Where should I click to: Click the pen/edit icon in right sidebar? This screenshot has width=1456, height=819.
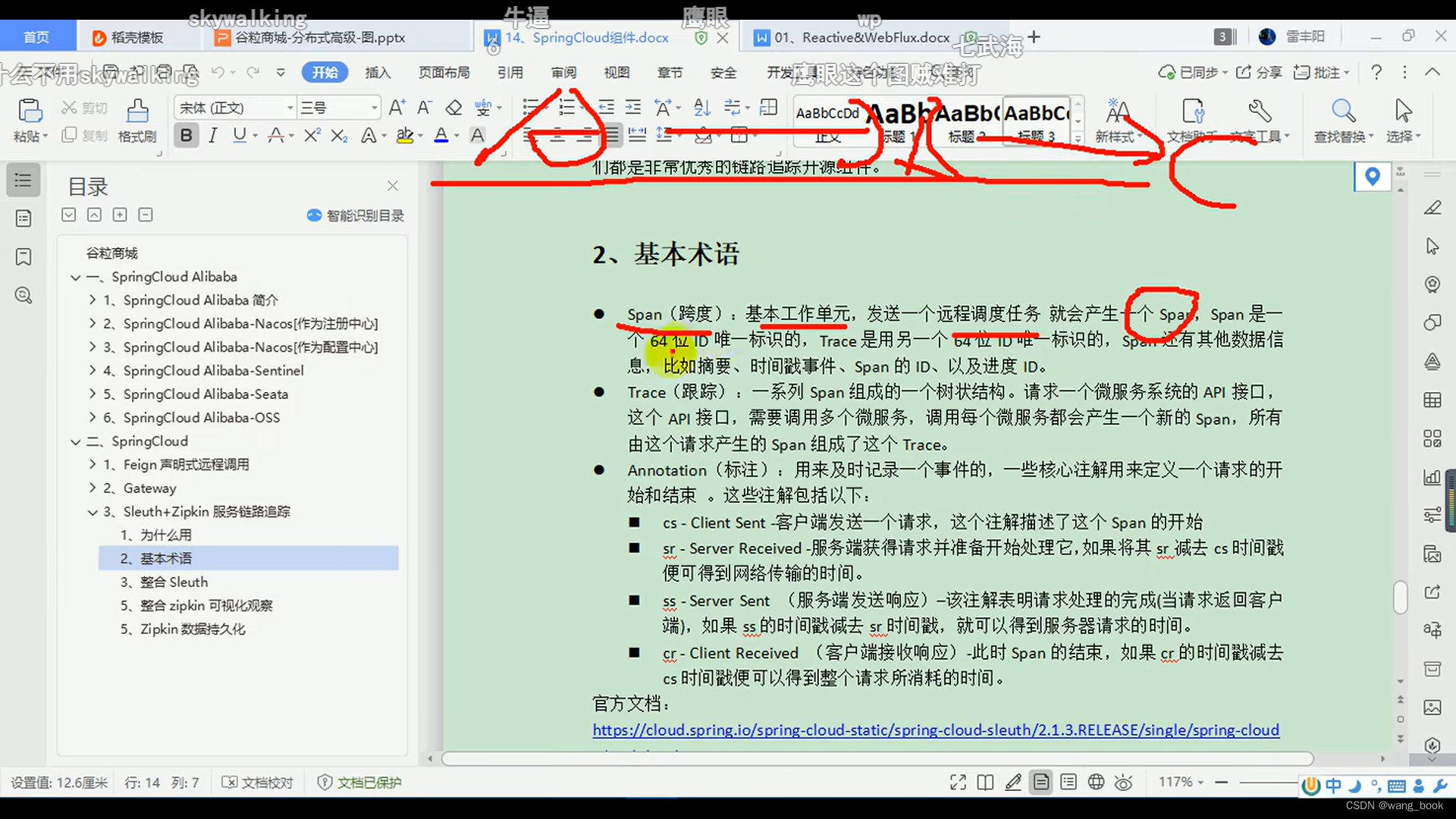pyautogui.click(x=1432, y=208)
